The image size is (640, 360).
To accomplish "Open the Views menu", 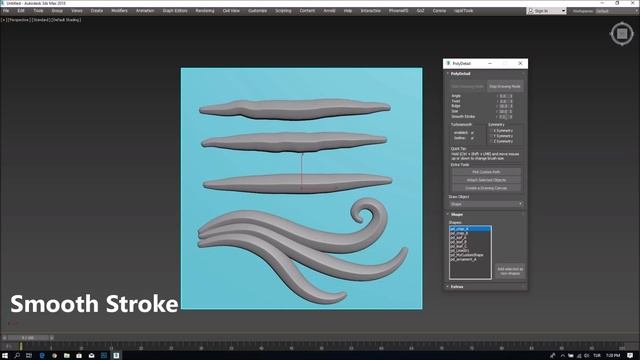I will click(77, 11).
